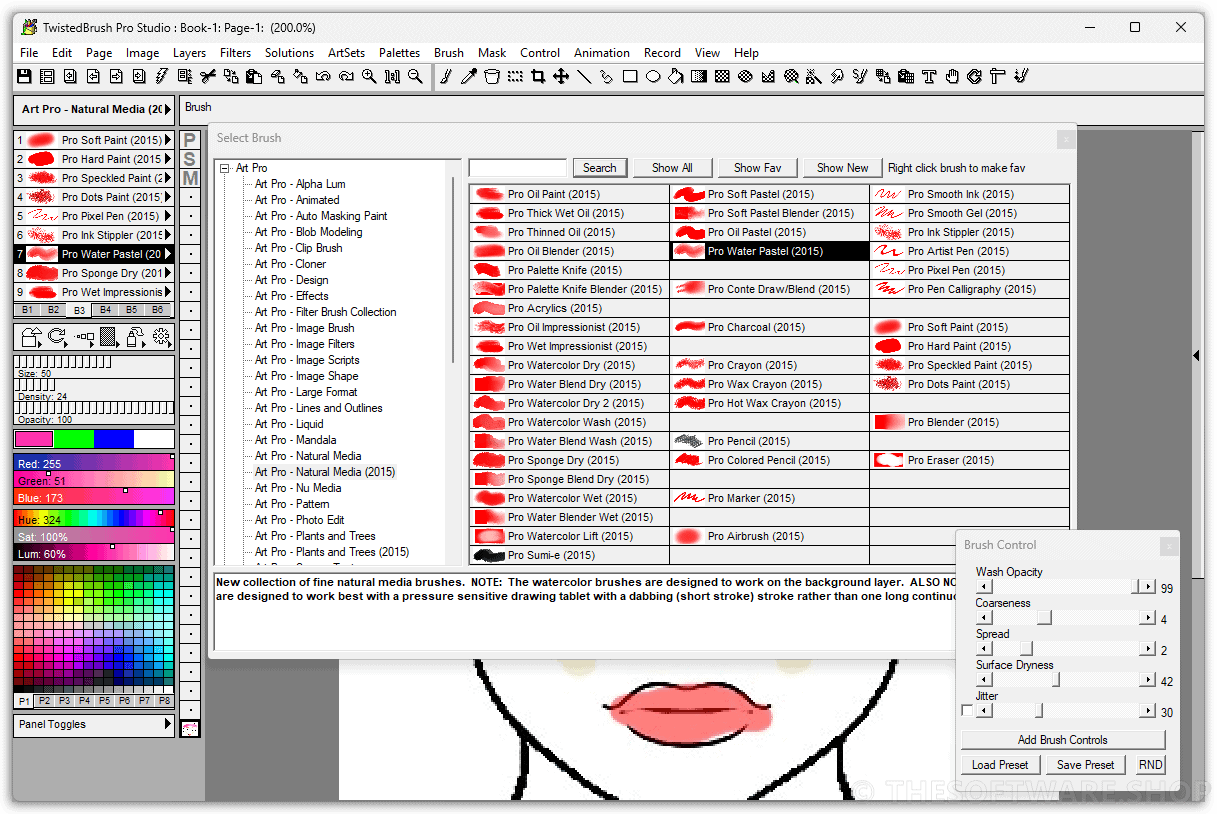Click the Surface Dryness slider

[1066, 680]
